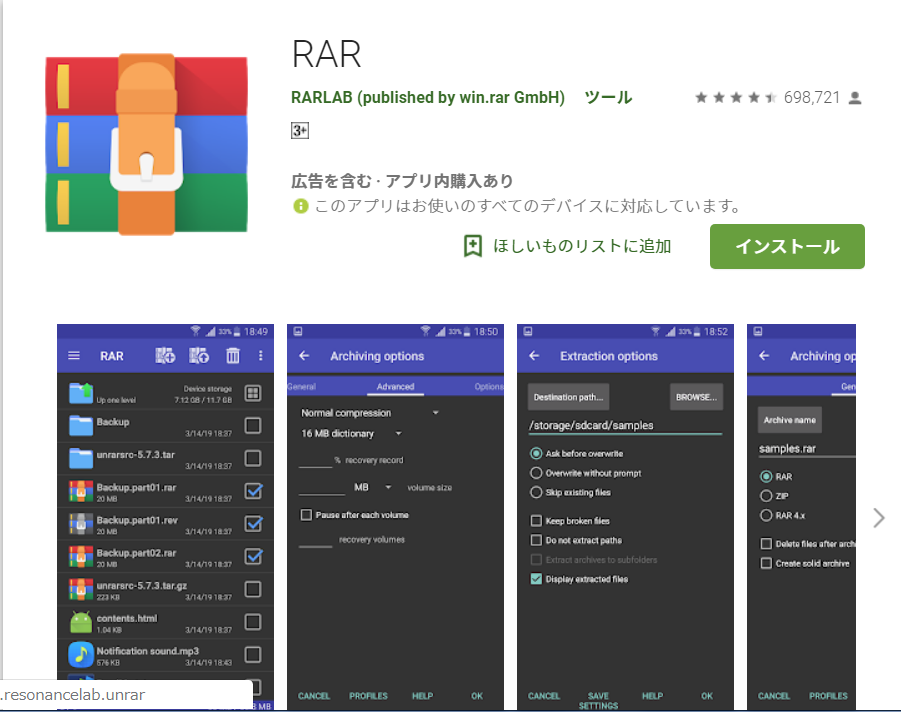Open the three-dot overflow menu in RAR toolbar
The image size is (901, 712).
(x=260, y=356)
